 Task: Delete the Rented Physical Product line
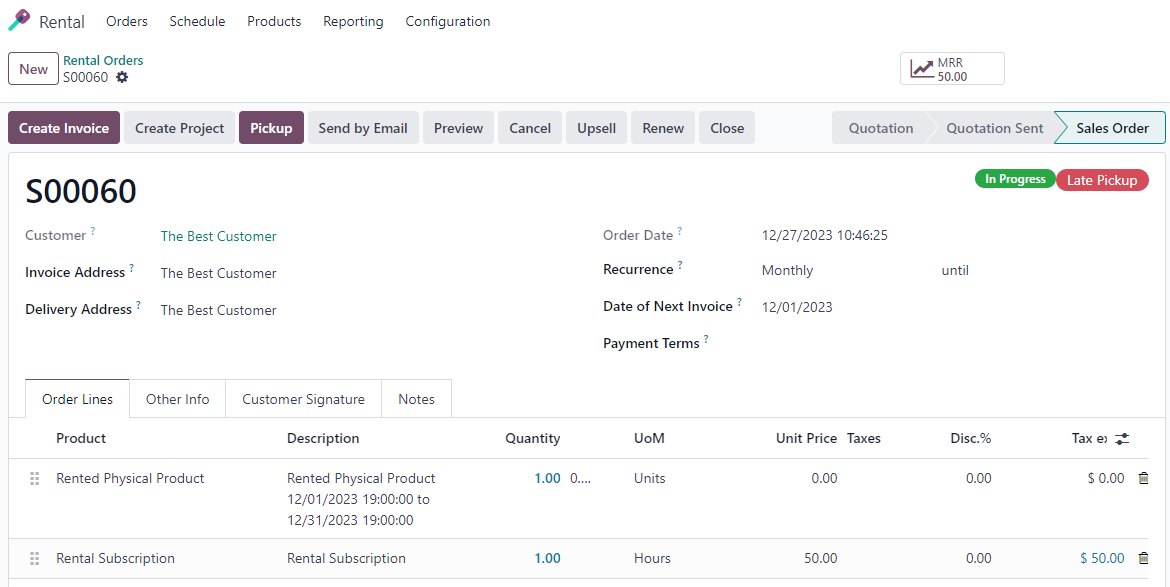coord(1143,478)
